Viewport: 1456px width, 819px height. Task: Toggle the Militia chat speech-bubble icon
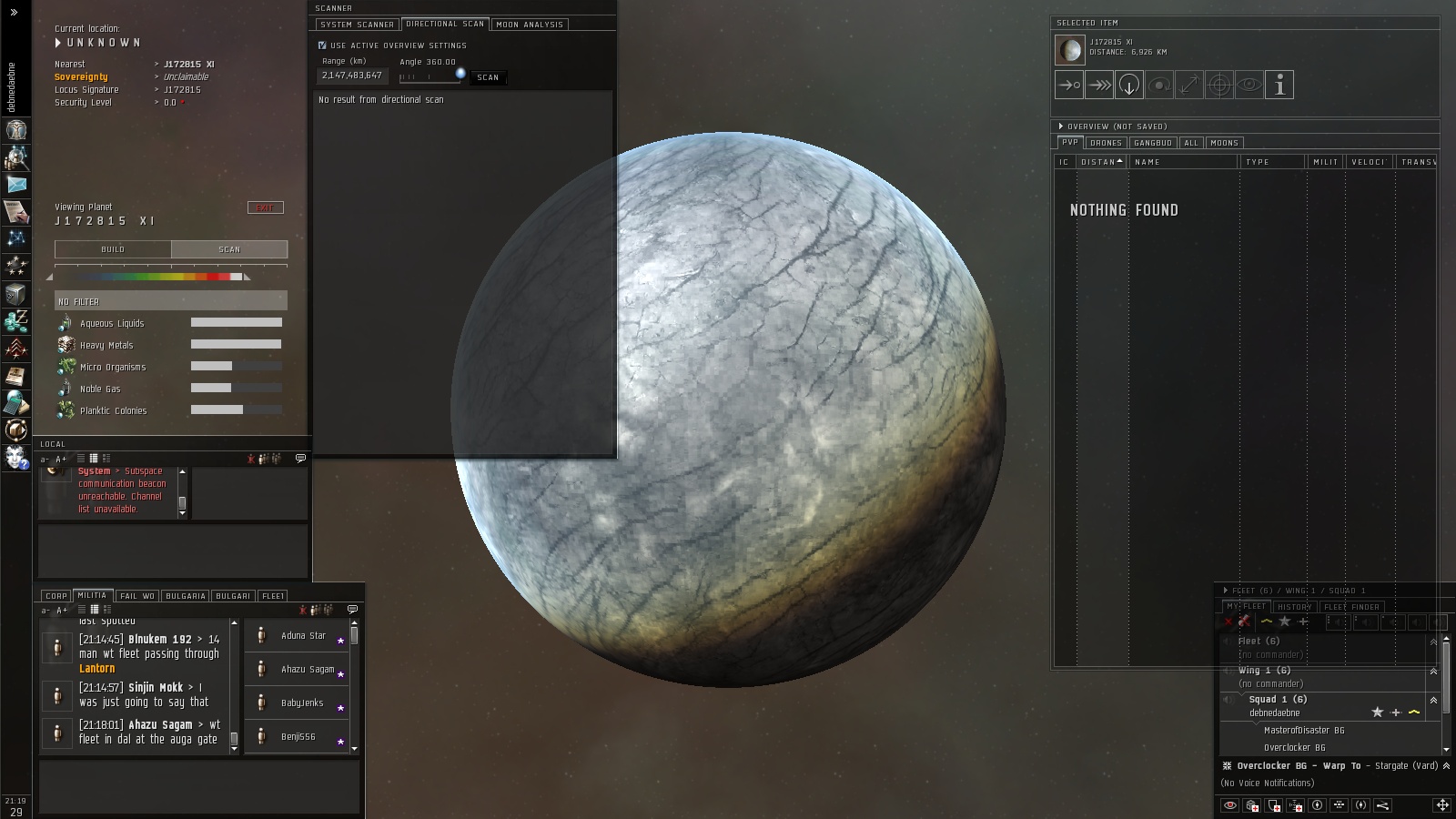(x=352, y=610)
